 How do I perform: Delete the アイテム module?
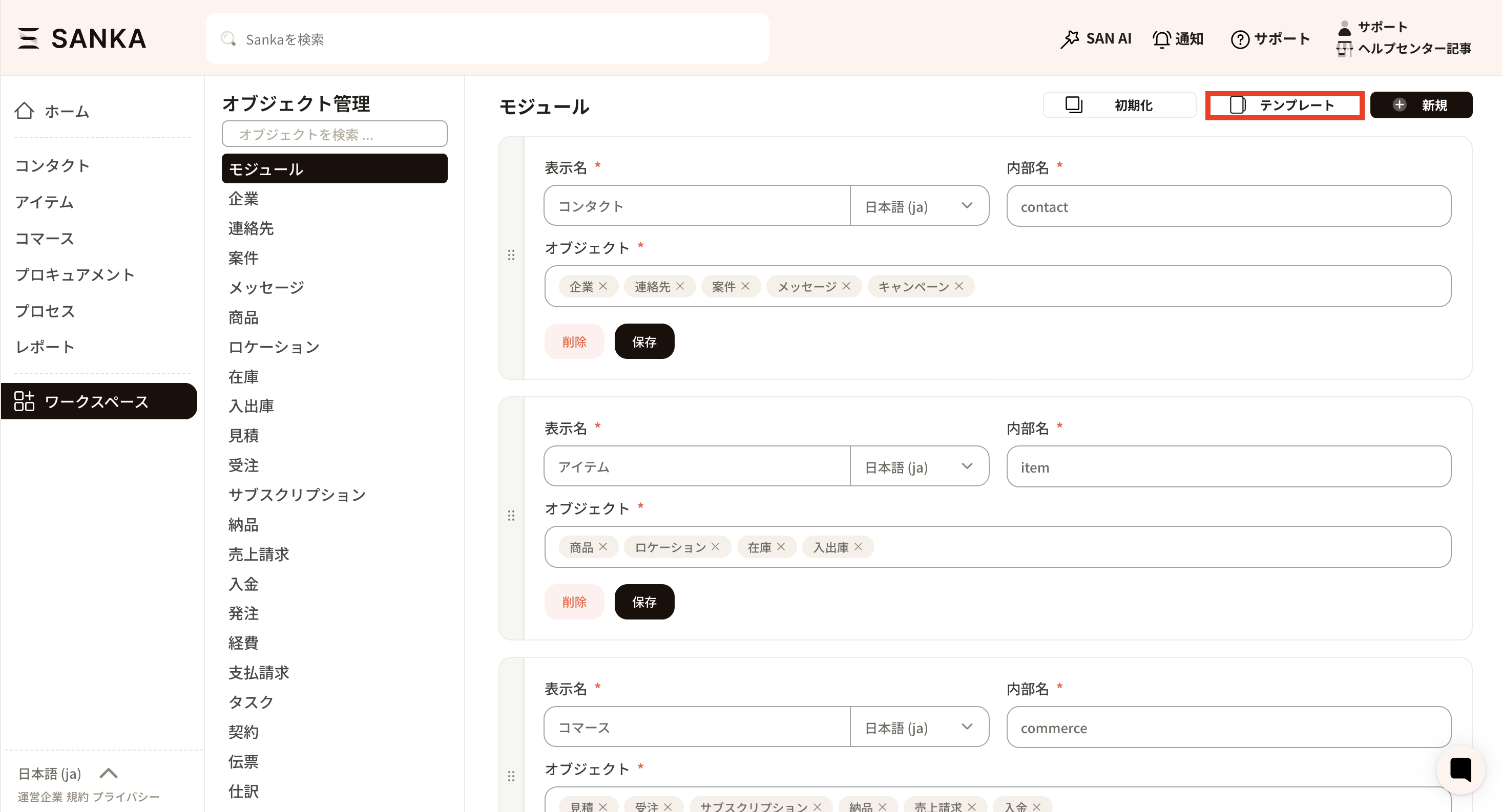click(574, 602)
